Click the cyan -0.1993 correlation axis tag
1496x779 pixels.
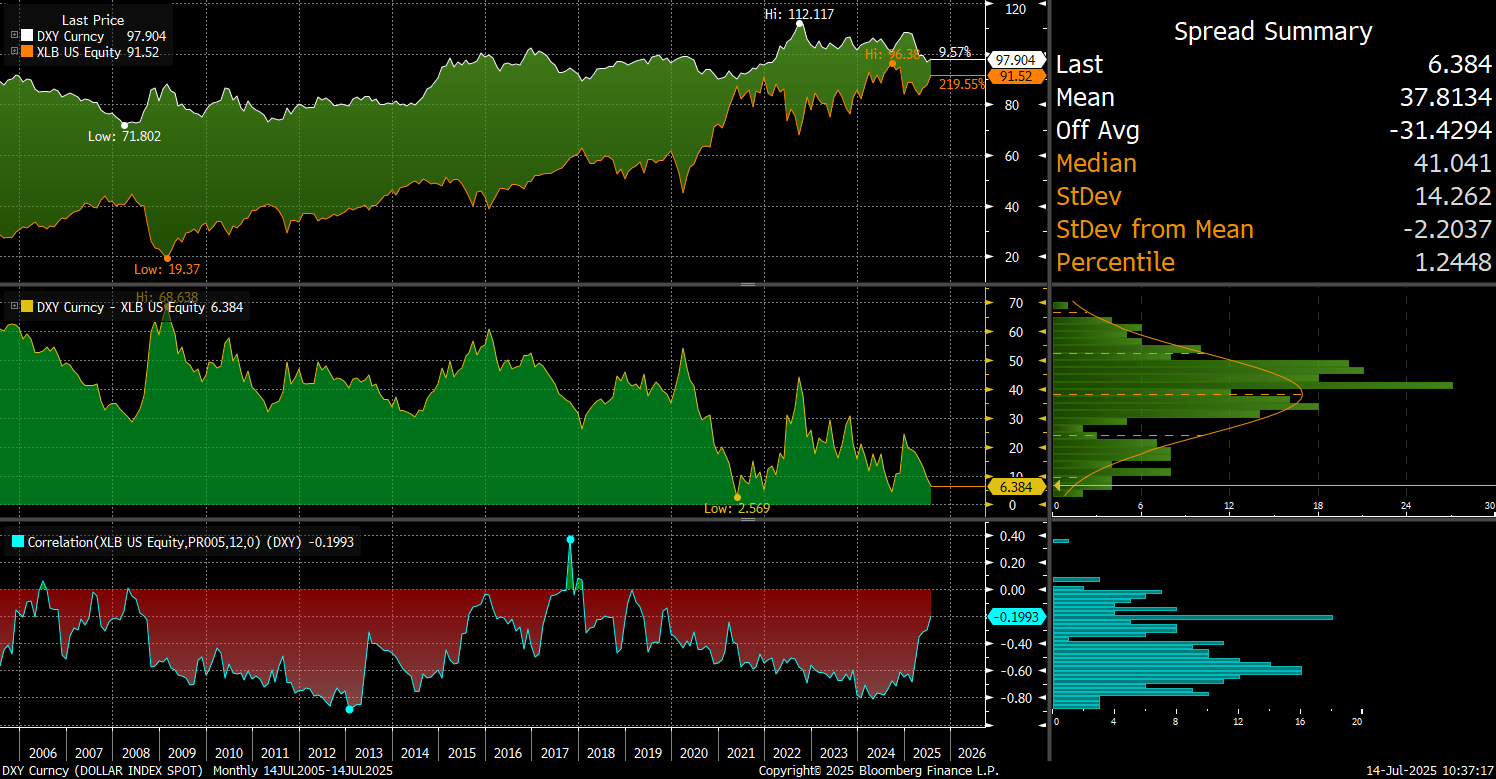[1015, 617]
